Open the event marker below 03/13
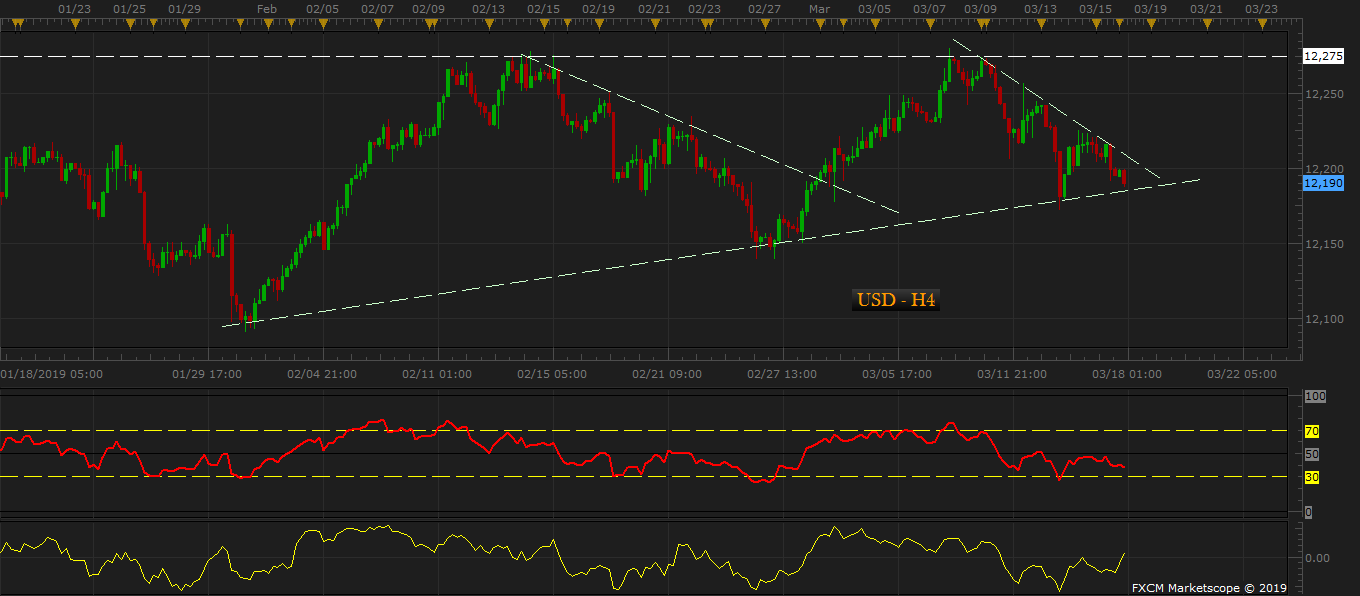 point(1040,26)
